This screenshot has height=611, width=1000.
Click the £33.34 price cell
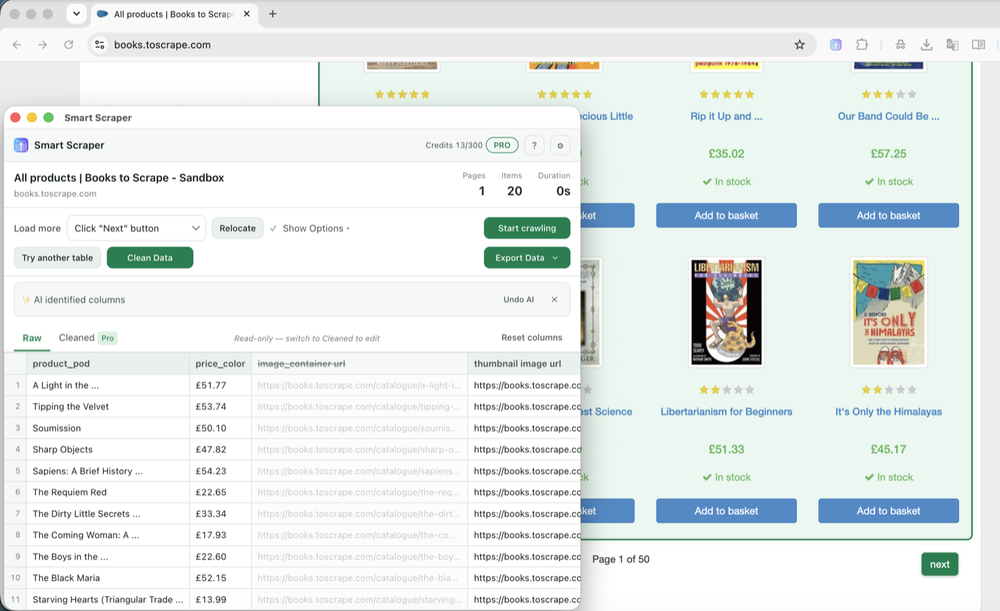pyautogui.click(x=220, y=513)
